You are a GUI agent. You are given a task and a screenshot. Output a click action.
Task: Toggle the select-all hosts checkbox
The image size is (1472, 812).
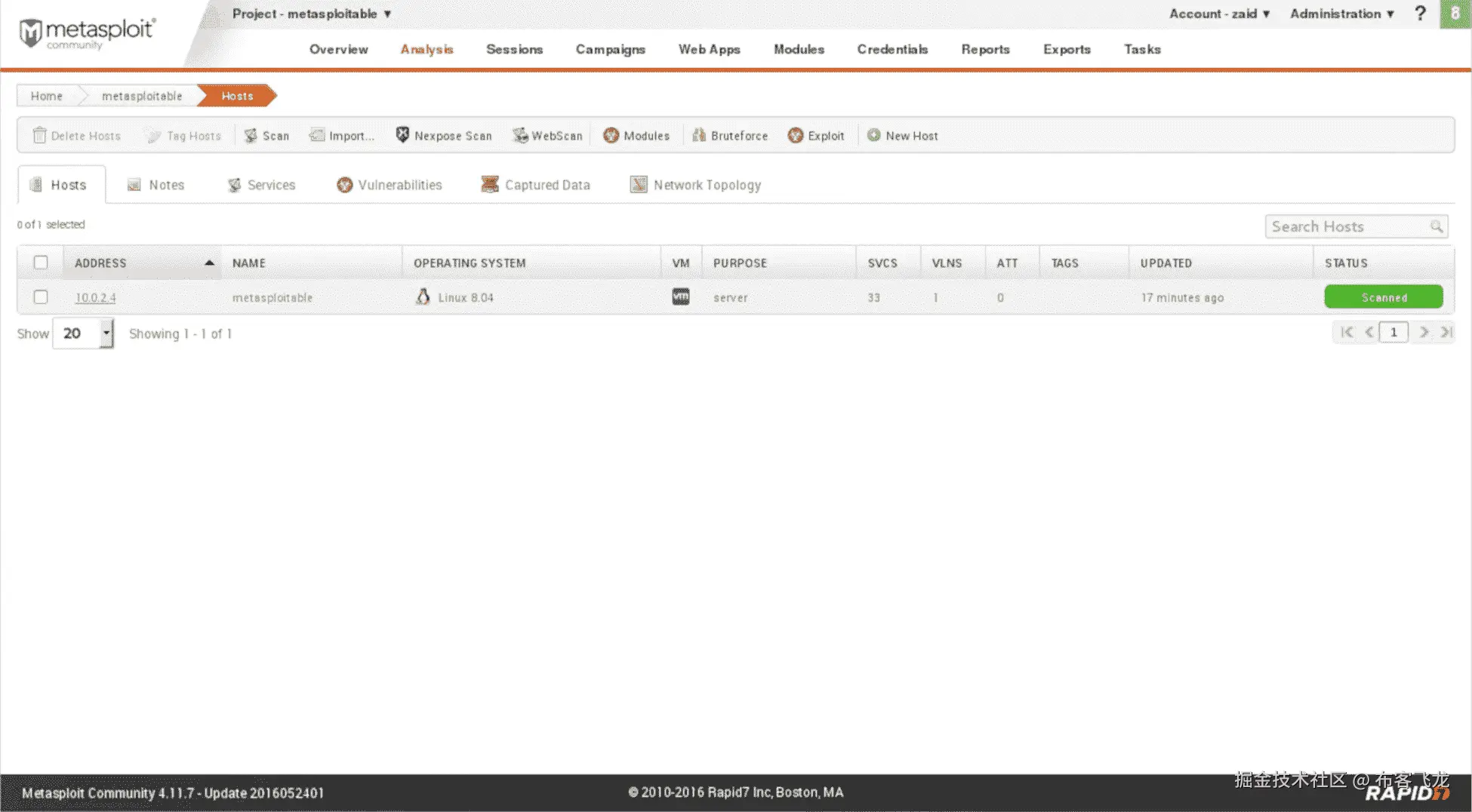(41, 263)
